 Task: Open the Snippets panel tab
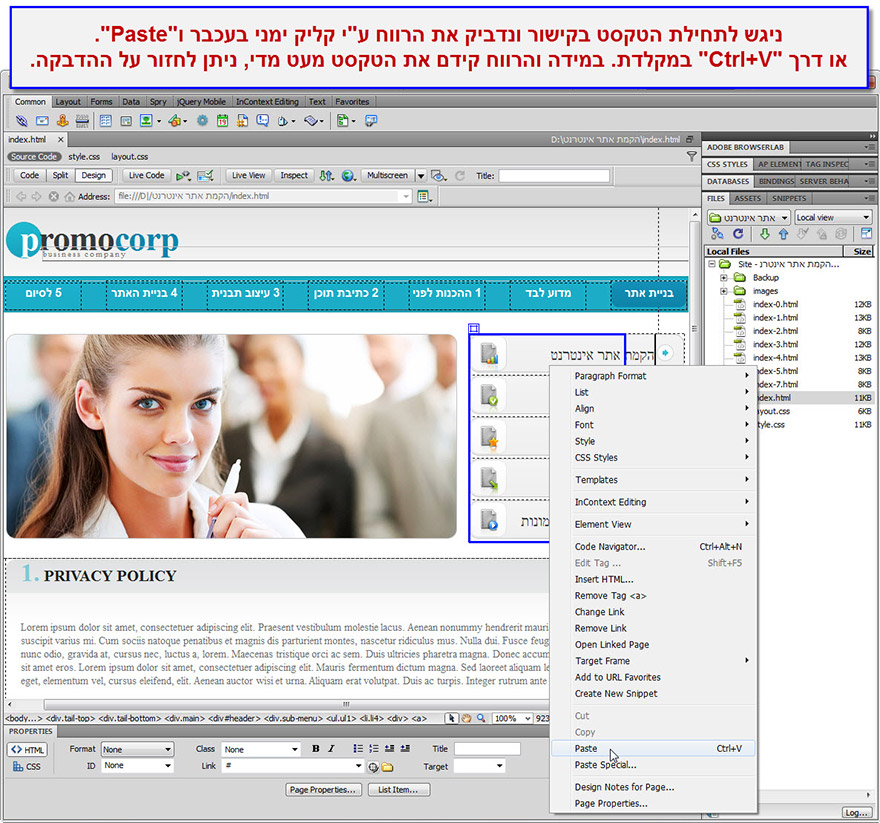[789, 198]
